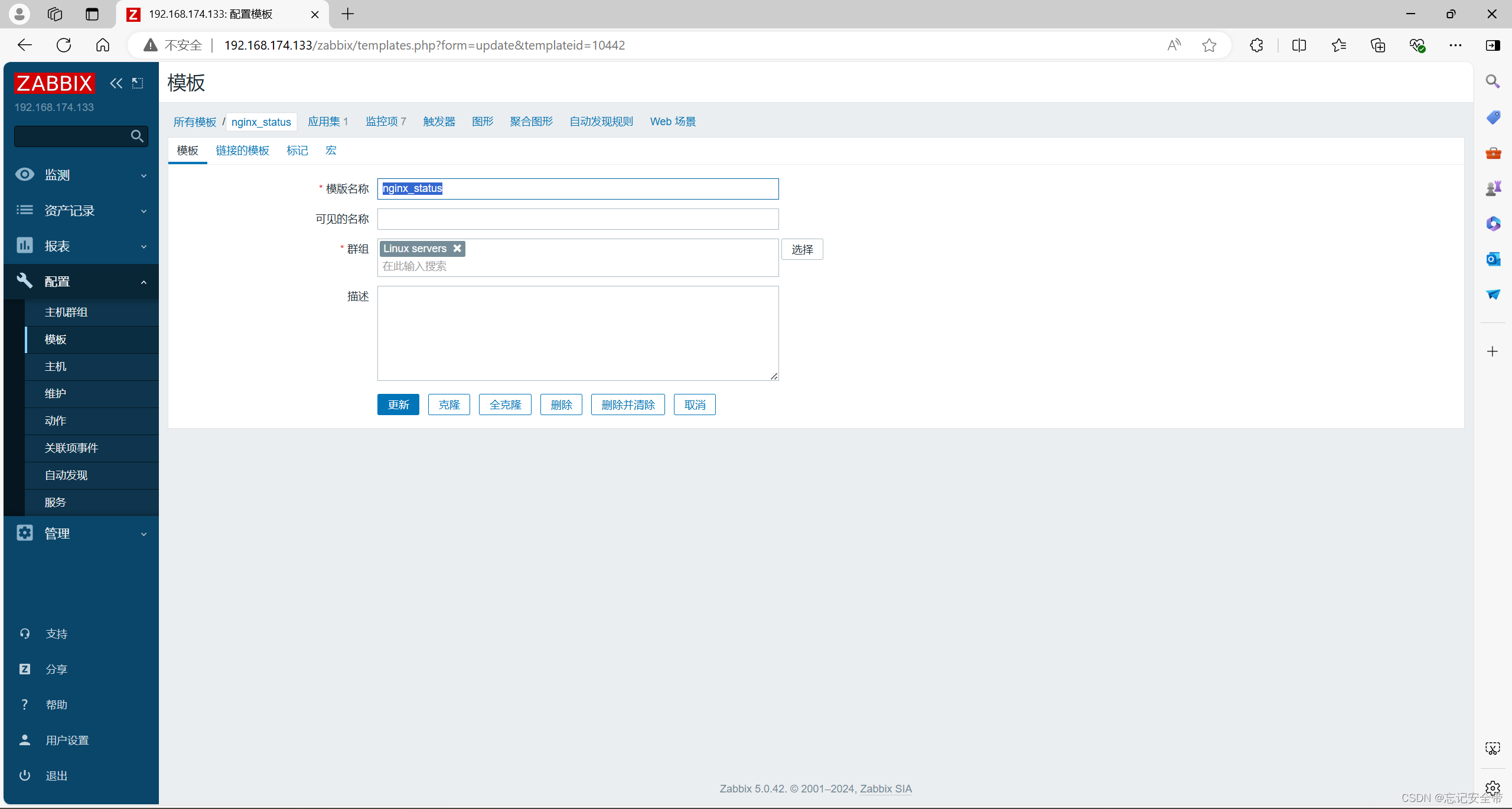1512x809 pixels.
Task: Click the sidebar search magnifier icon
Action: (x=137, y=136)
